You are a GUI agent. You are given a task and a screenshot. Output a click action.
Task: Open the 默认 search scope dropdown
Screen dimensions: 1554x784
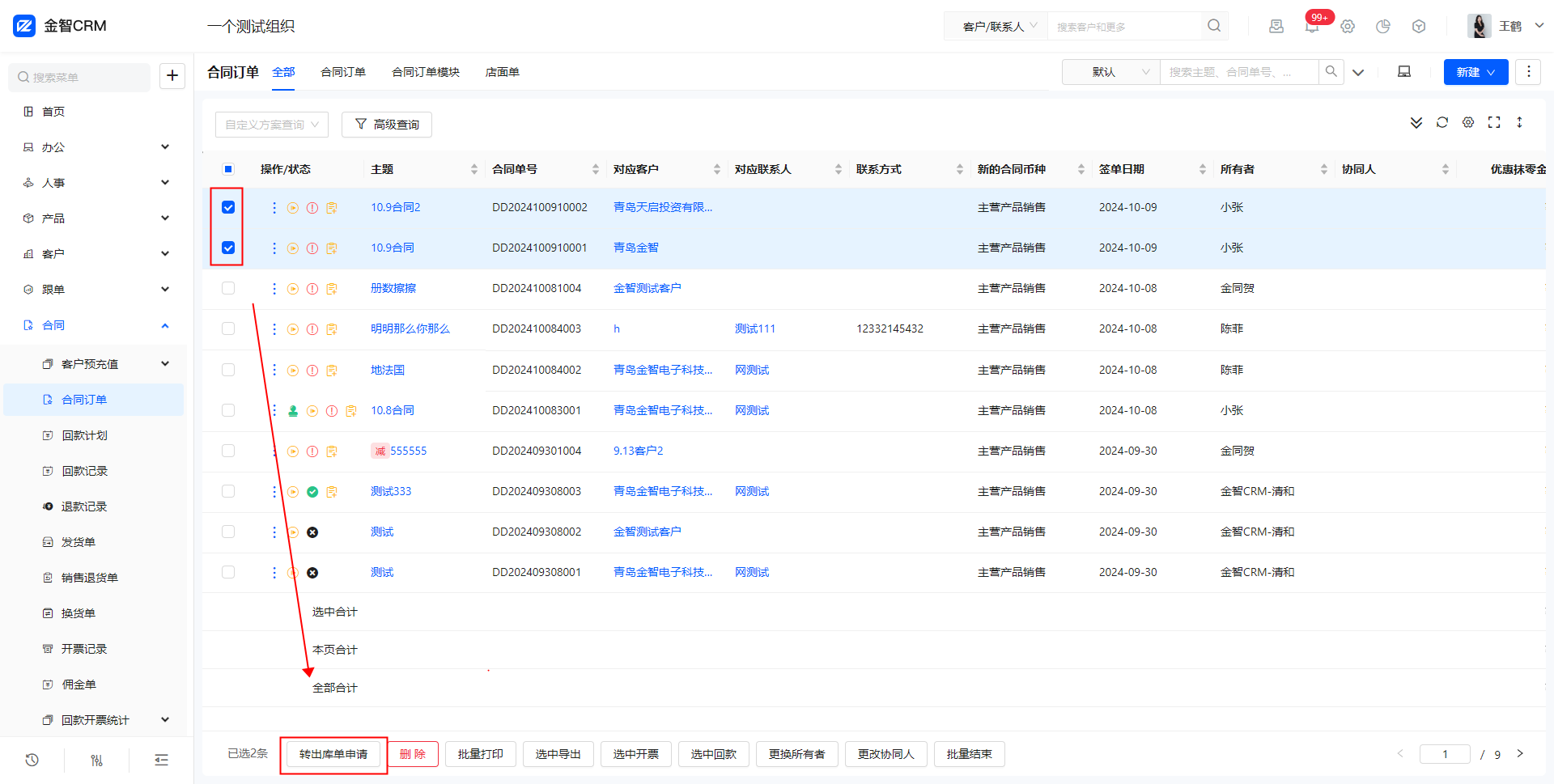[1110, 72]
